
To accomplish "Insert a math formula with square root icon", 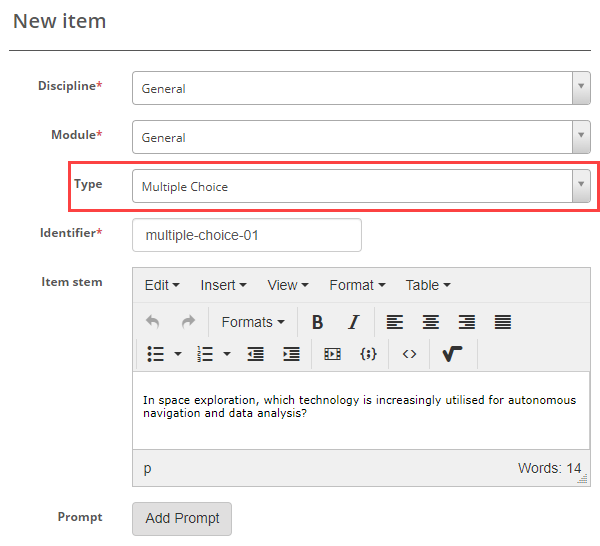I will pos(452,354).
